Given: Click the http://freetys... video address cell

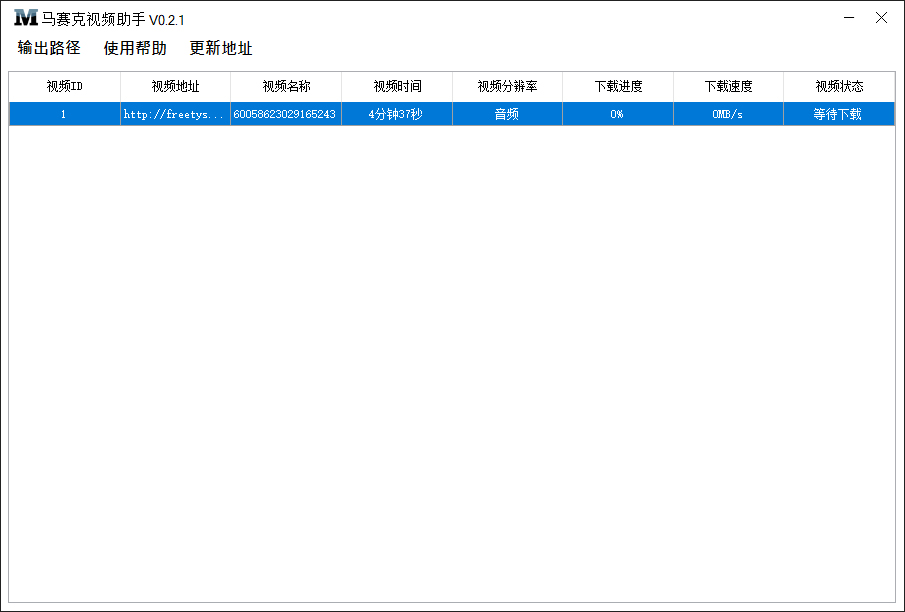Looking at the screenshot, I should [x=172, y=113].
